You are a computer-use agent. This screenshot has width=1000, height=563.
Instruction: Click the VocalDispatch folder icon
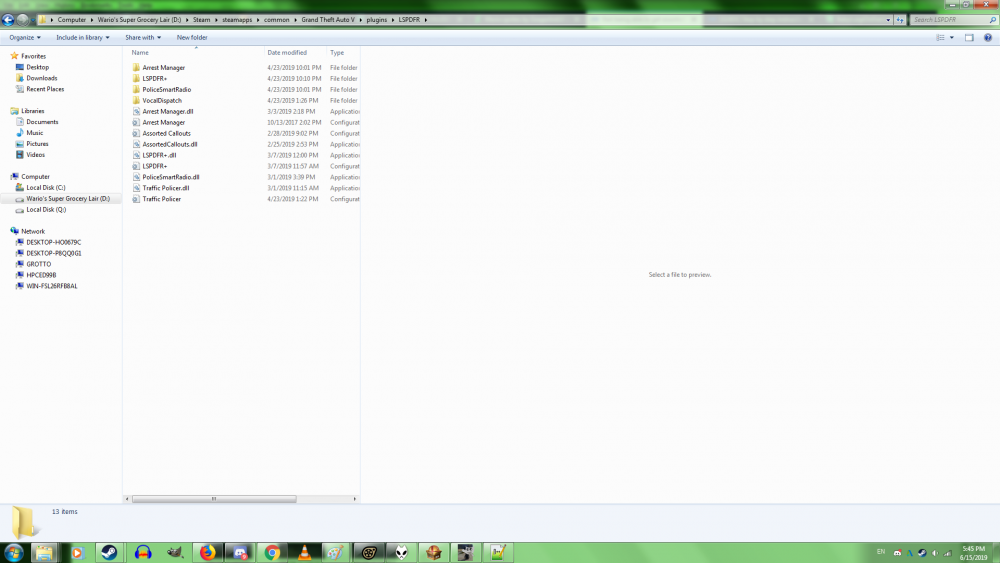[136, 100]
